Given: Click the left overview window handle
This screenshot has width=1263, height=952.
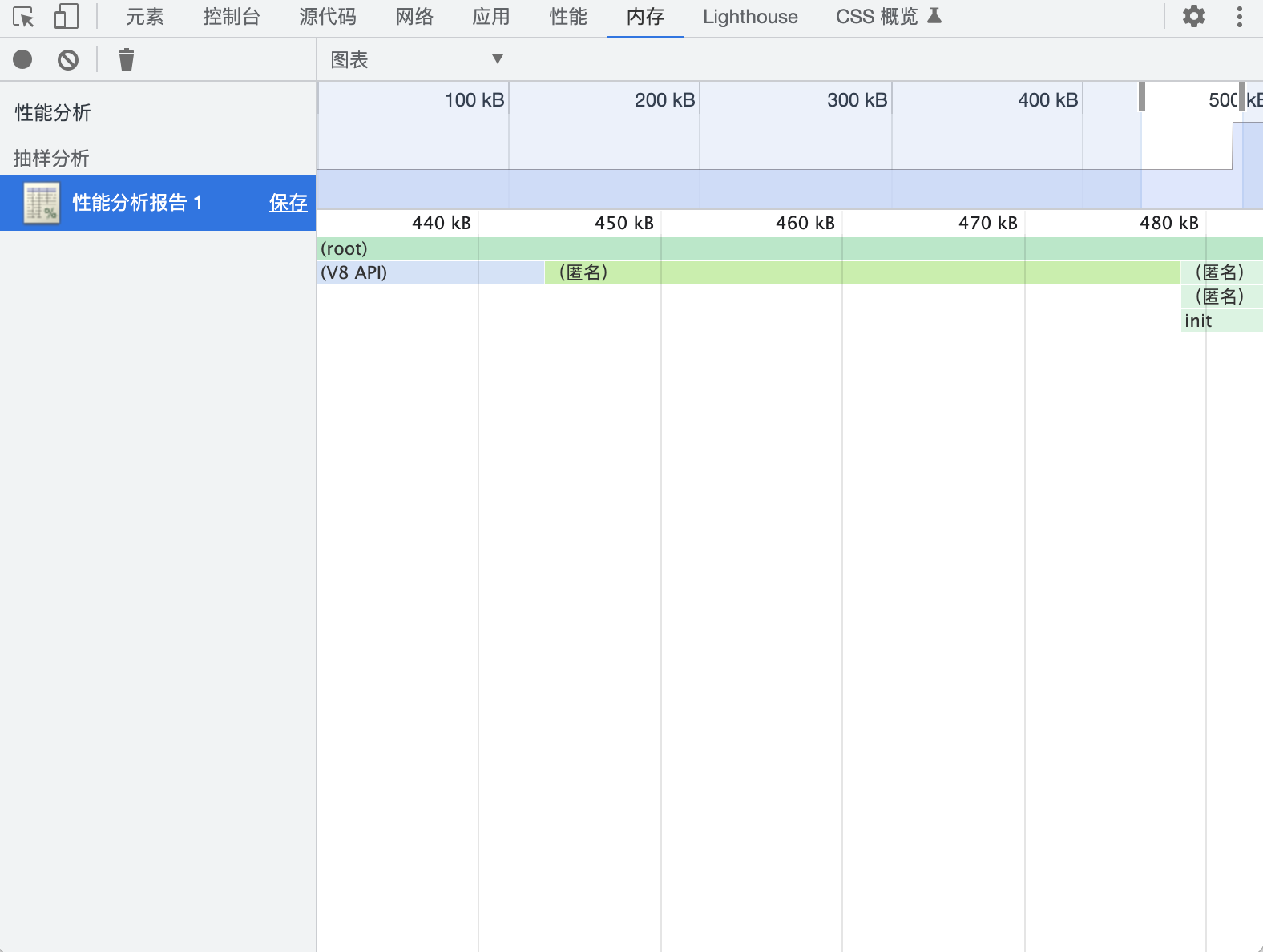Looking at the screenshot, I should [1142, 96].
